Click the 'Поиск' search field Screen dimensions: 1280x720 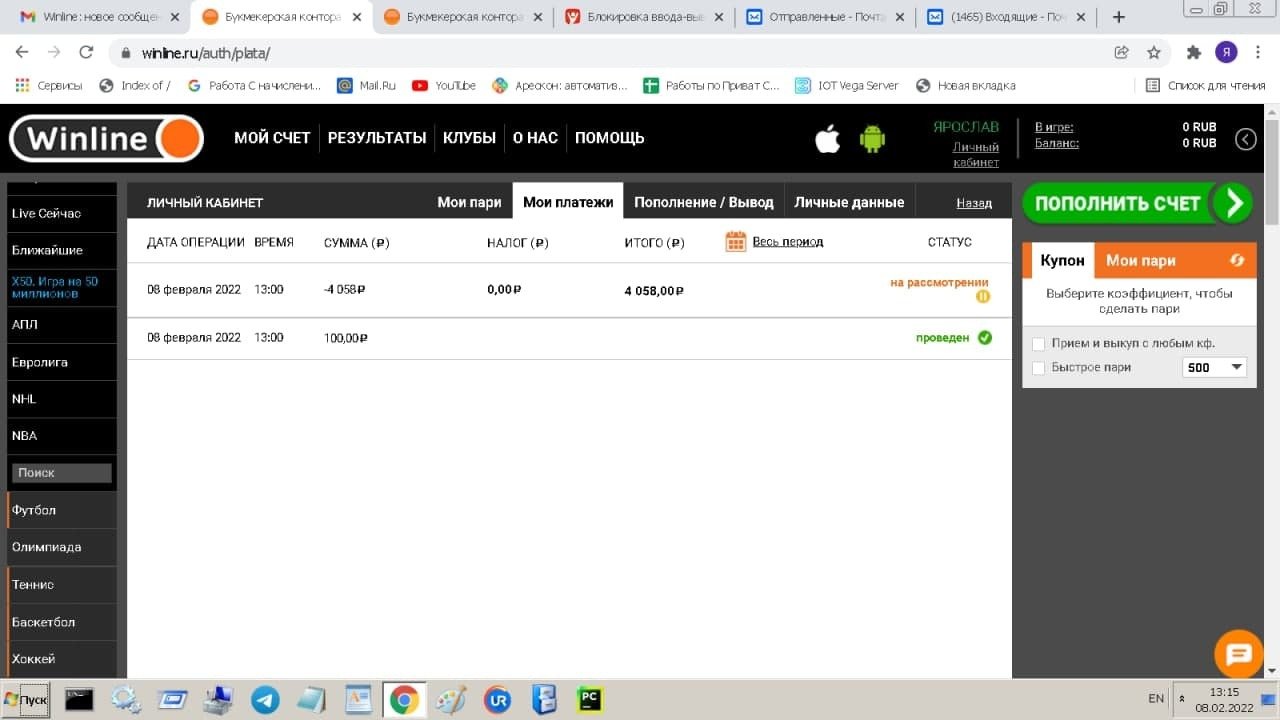61,473
